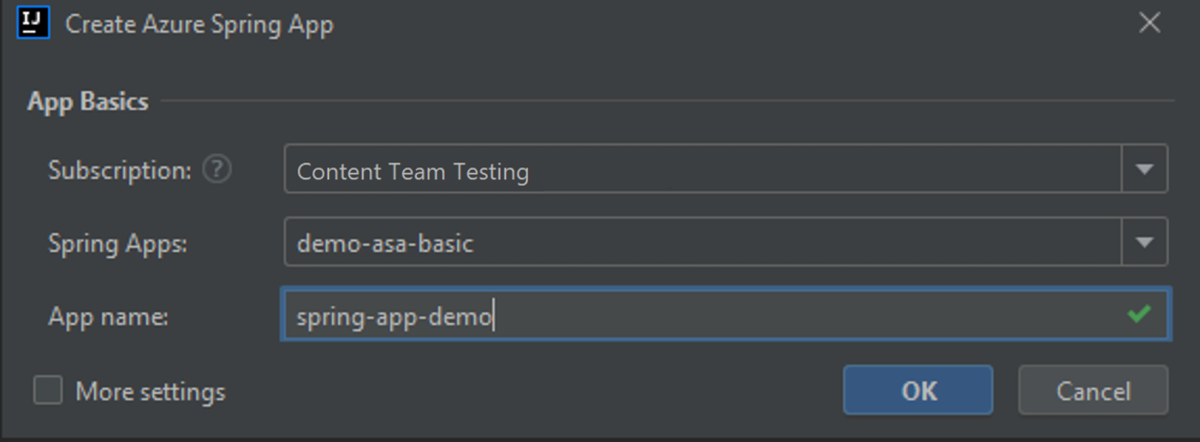1200x442 pixels.
Task: Click the IntelliJ logo in title bar
Action: (x=34, y=23)
